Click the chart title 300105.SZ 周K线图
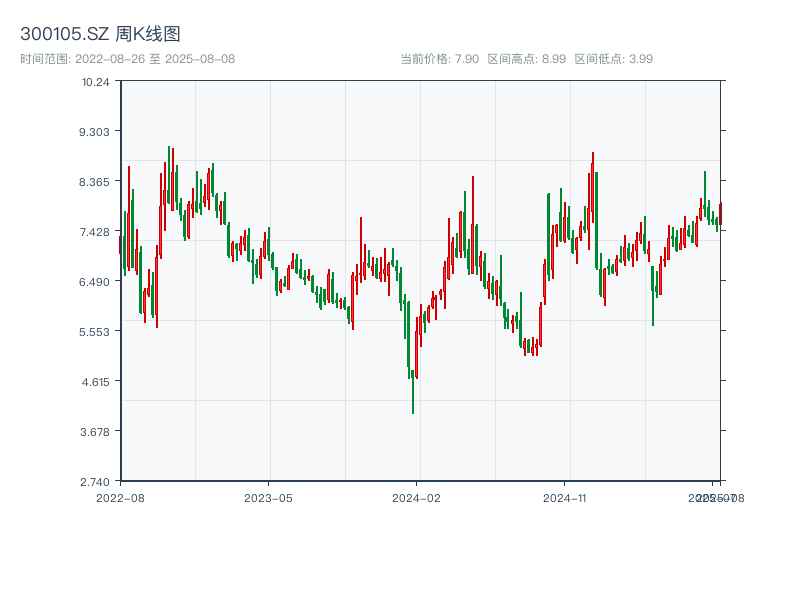 click(100, 34)
